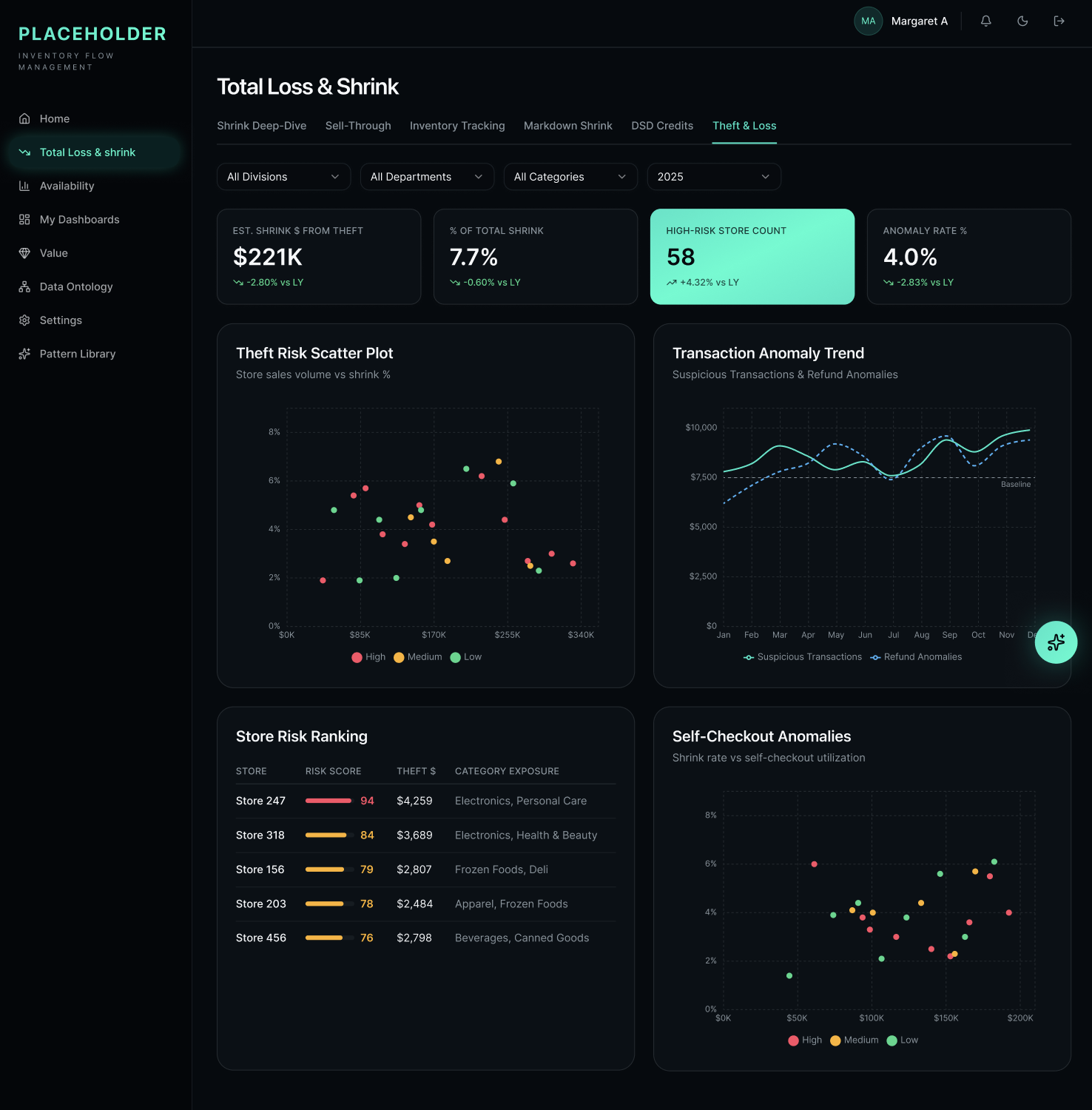This screenshot has width=1092, height=1110.
Task: Select the High-Risk Store Count card
Action: point(752,257)
